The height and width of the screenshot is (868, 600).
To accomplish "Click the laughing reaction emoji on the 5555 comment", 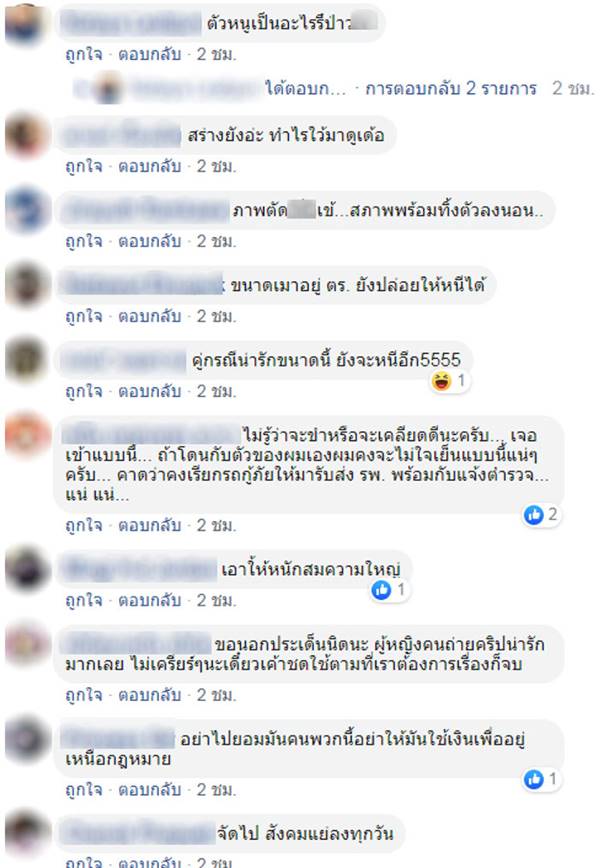I will pyautogui.click(x=442, y=381).
